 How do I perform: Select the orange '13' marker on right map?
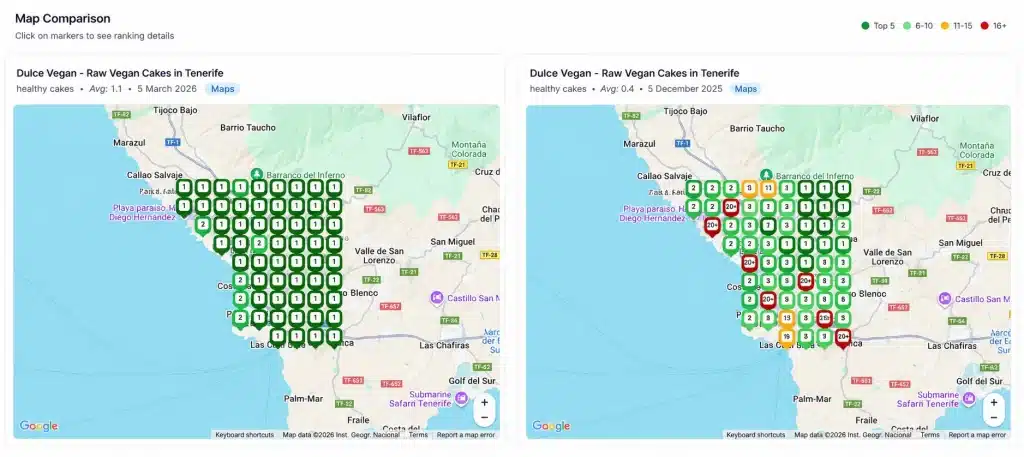[x=787, y=319]
